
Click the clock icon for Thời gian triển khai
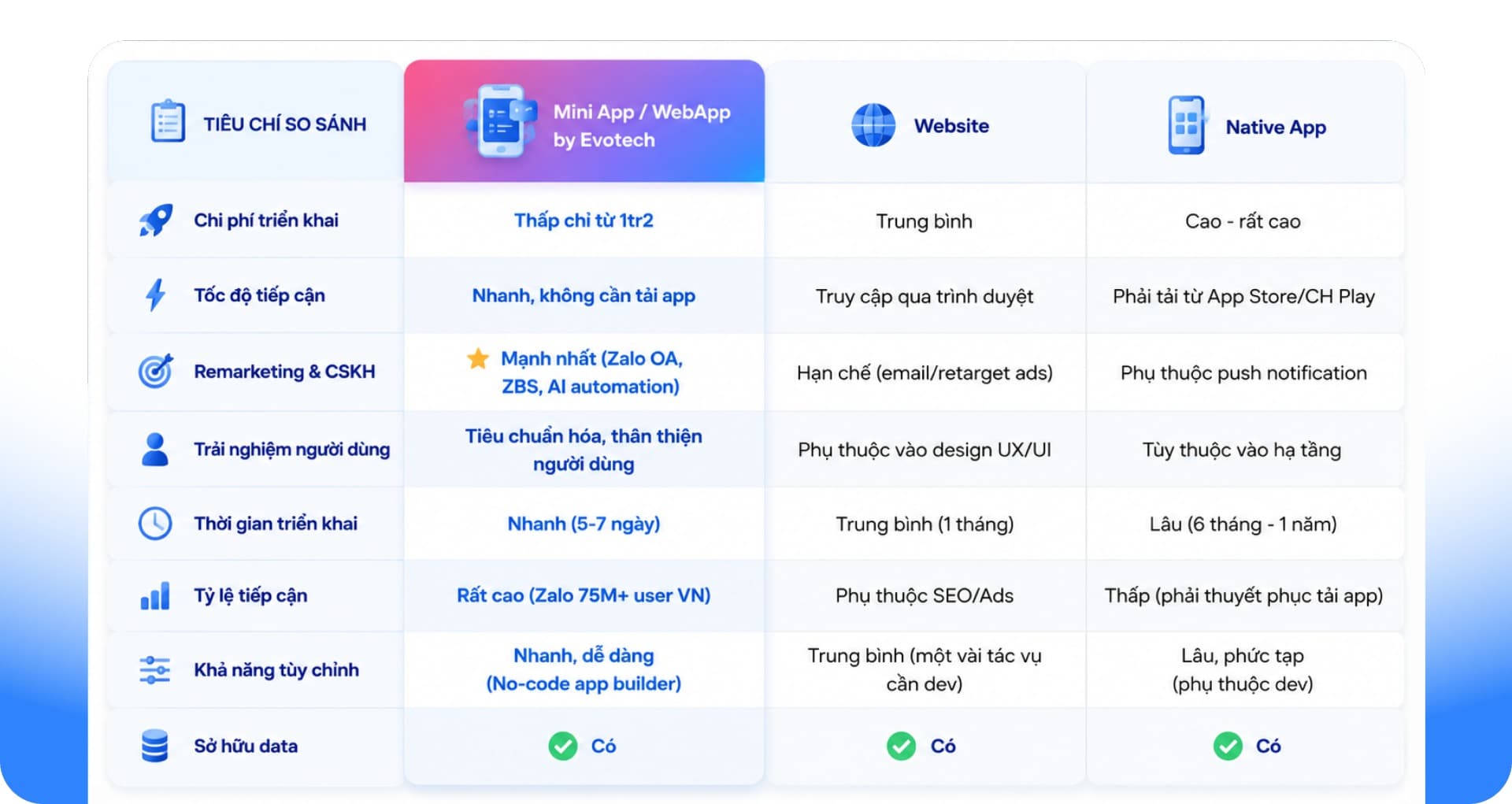[x=155, y=524]
